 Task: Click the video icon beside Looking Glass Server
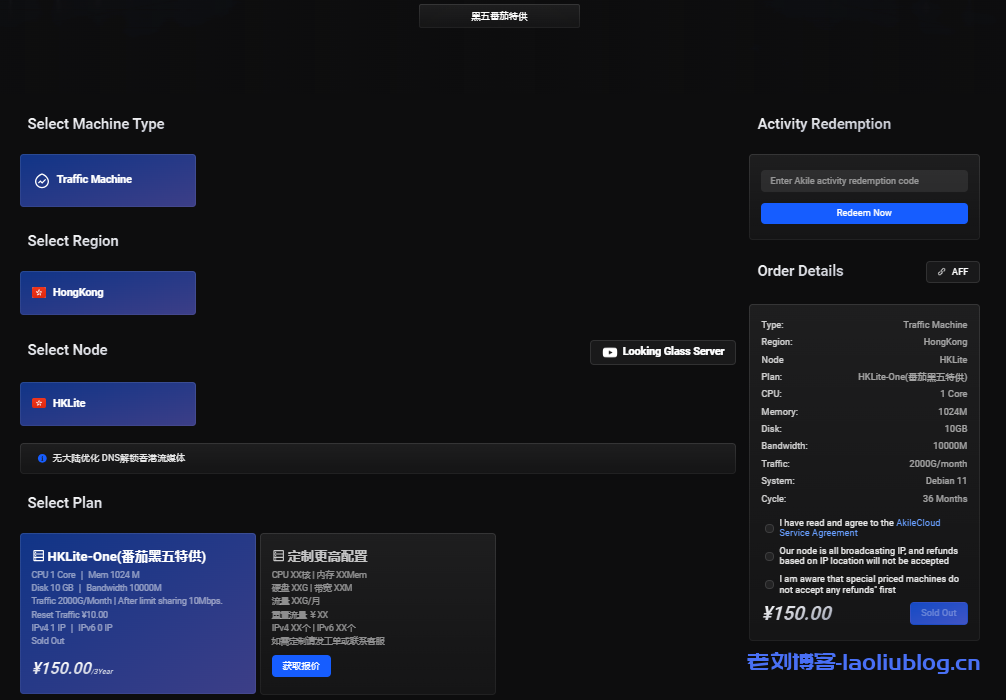click(x=609, y=352)
